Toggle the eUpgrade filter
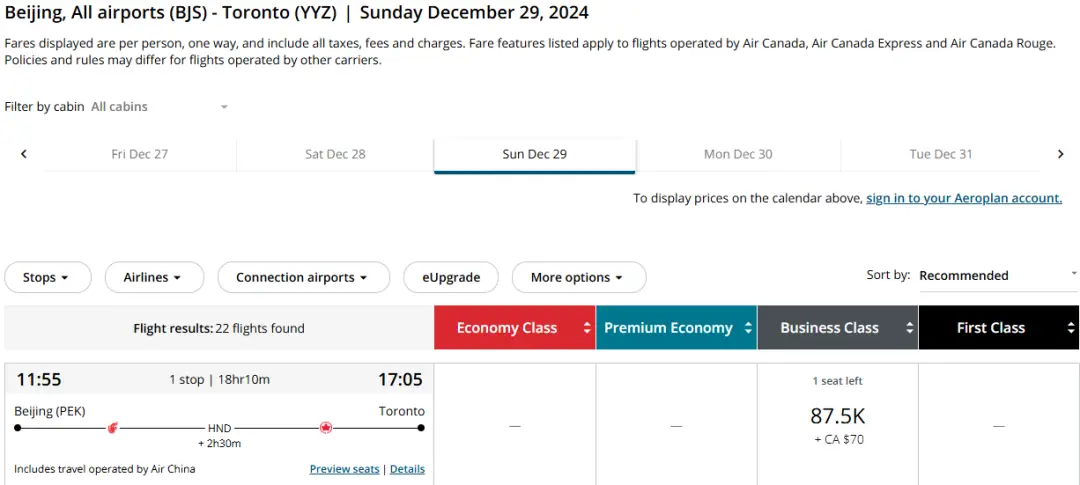1080x485 pixels. (451, 277)
